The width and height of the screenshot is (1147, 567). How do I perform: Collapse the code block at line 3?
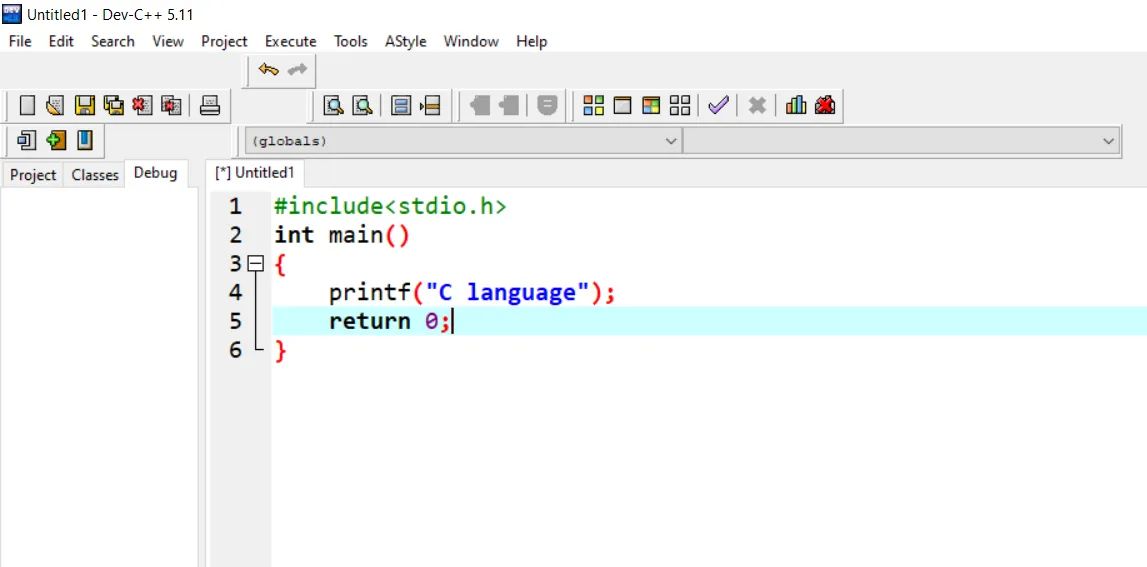255,263
